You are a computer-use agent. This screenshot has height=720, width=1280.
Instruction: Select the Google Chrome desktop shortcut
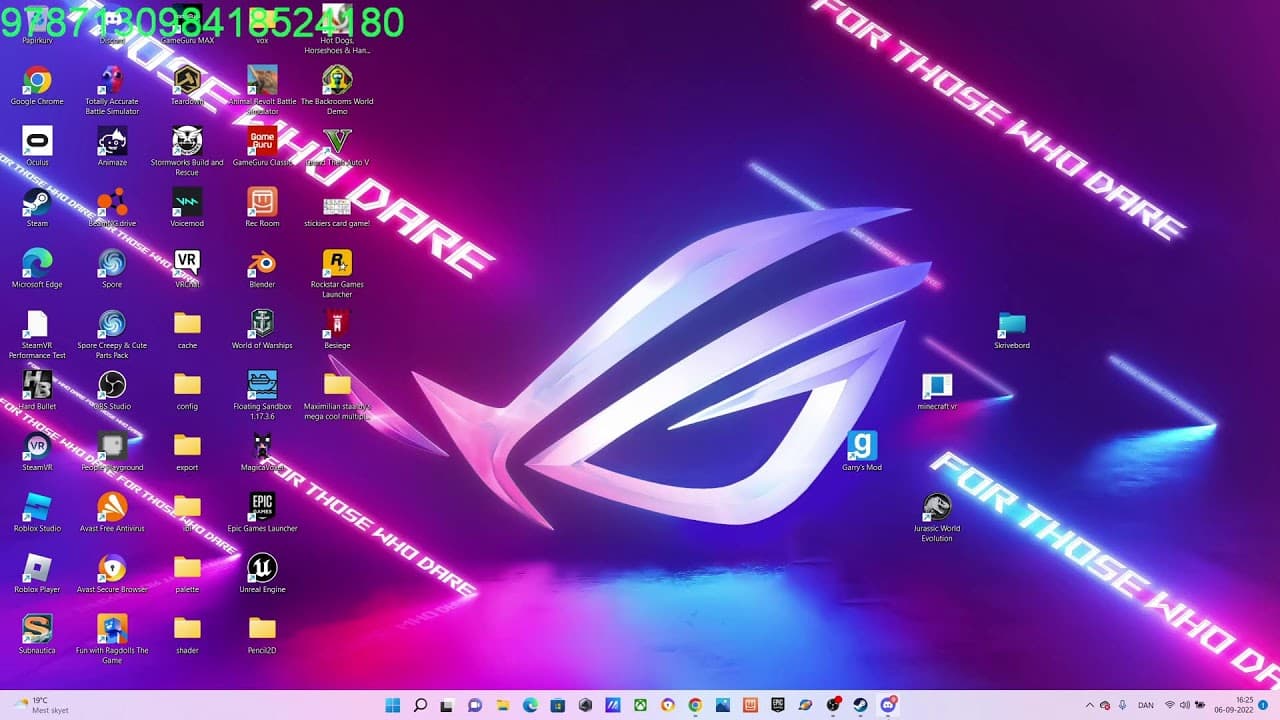pyautogui.click(x=37, y=86)
